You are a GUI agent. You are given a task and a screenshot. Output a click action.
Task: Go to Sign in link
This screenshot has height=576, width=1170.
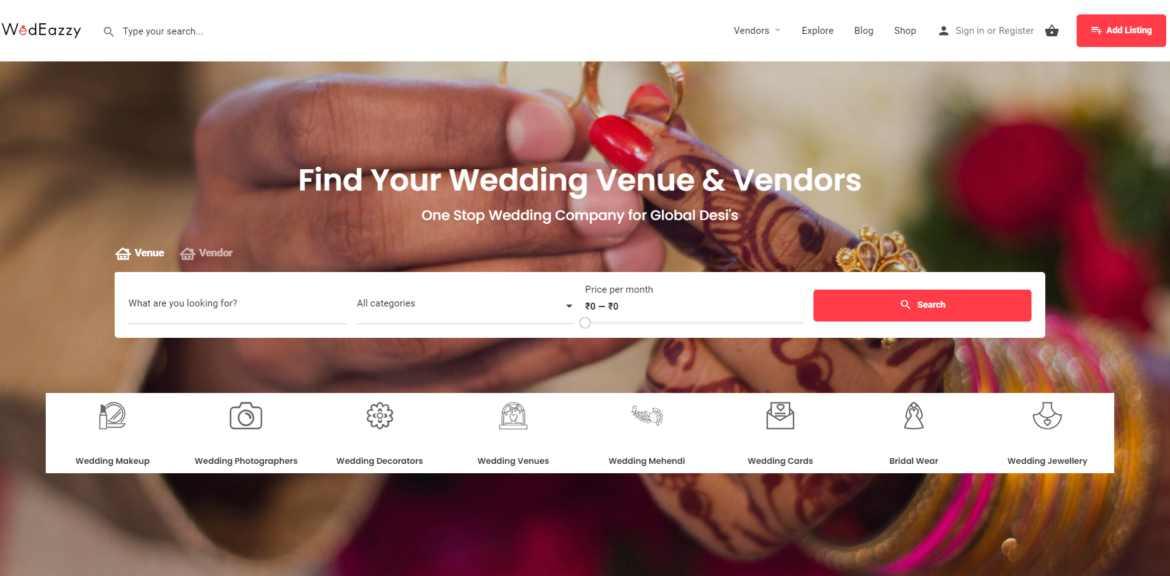[969, 31]
